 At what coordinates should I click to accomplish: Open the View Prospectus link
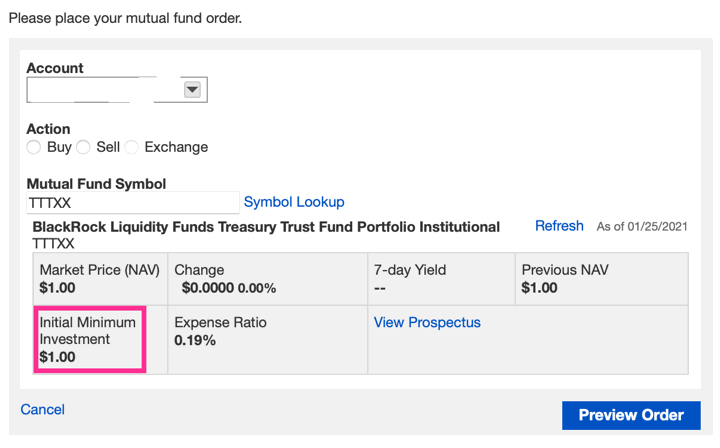(427, 323)
